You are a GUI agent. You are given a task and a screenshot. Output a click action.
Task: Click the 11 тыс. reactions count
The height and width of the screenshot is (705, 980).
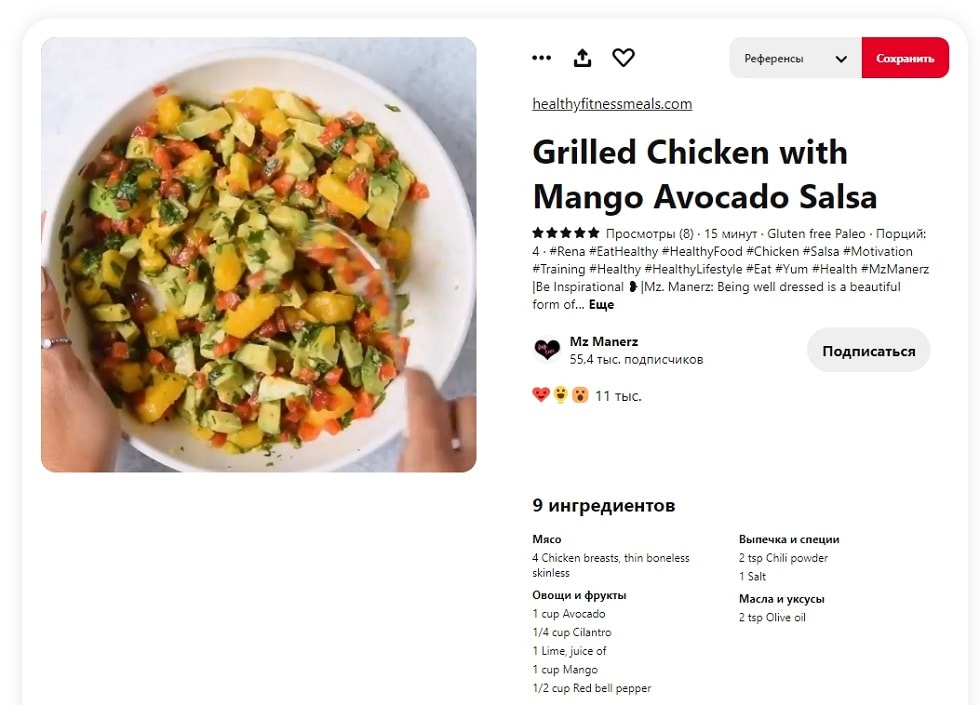[x=618, y=396]
